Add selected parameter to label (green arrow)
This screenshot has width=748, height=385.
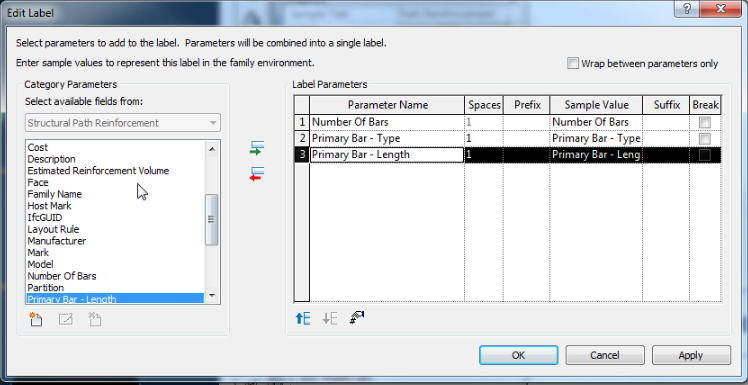point(257,148)
